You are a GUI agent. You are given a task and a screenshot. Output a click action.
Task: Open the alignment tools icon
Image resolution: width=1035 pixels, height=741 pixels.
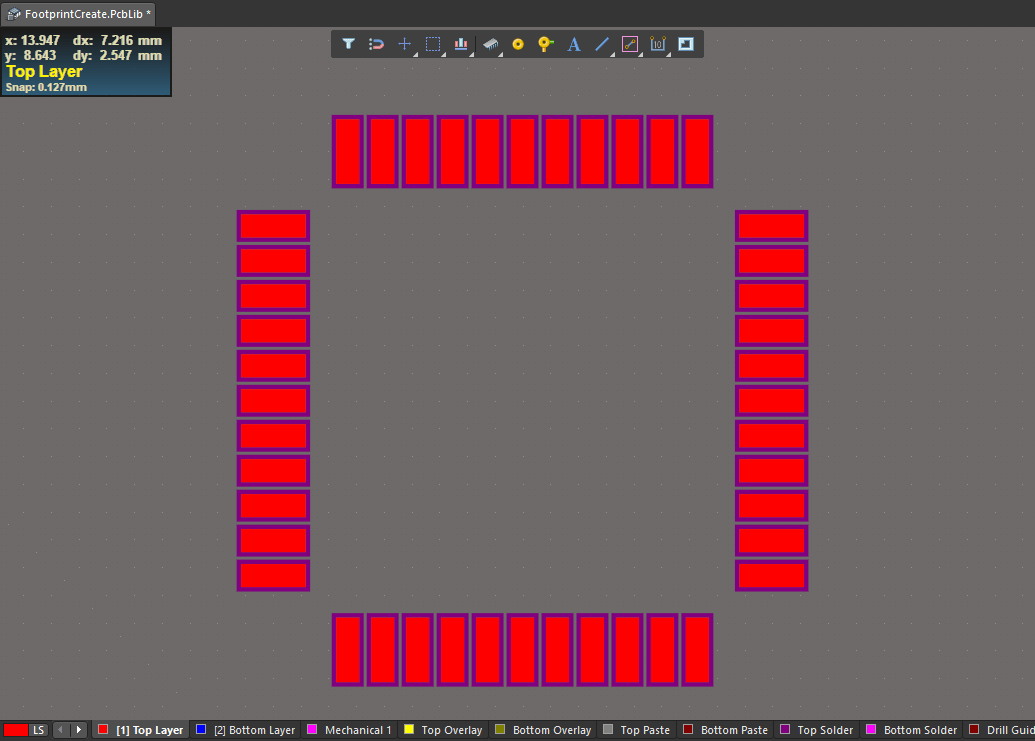pos(460,43)
